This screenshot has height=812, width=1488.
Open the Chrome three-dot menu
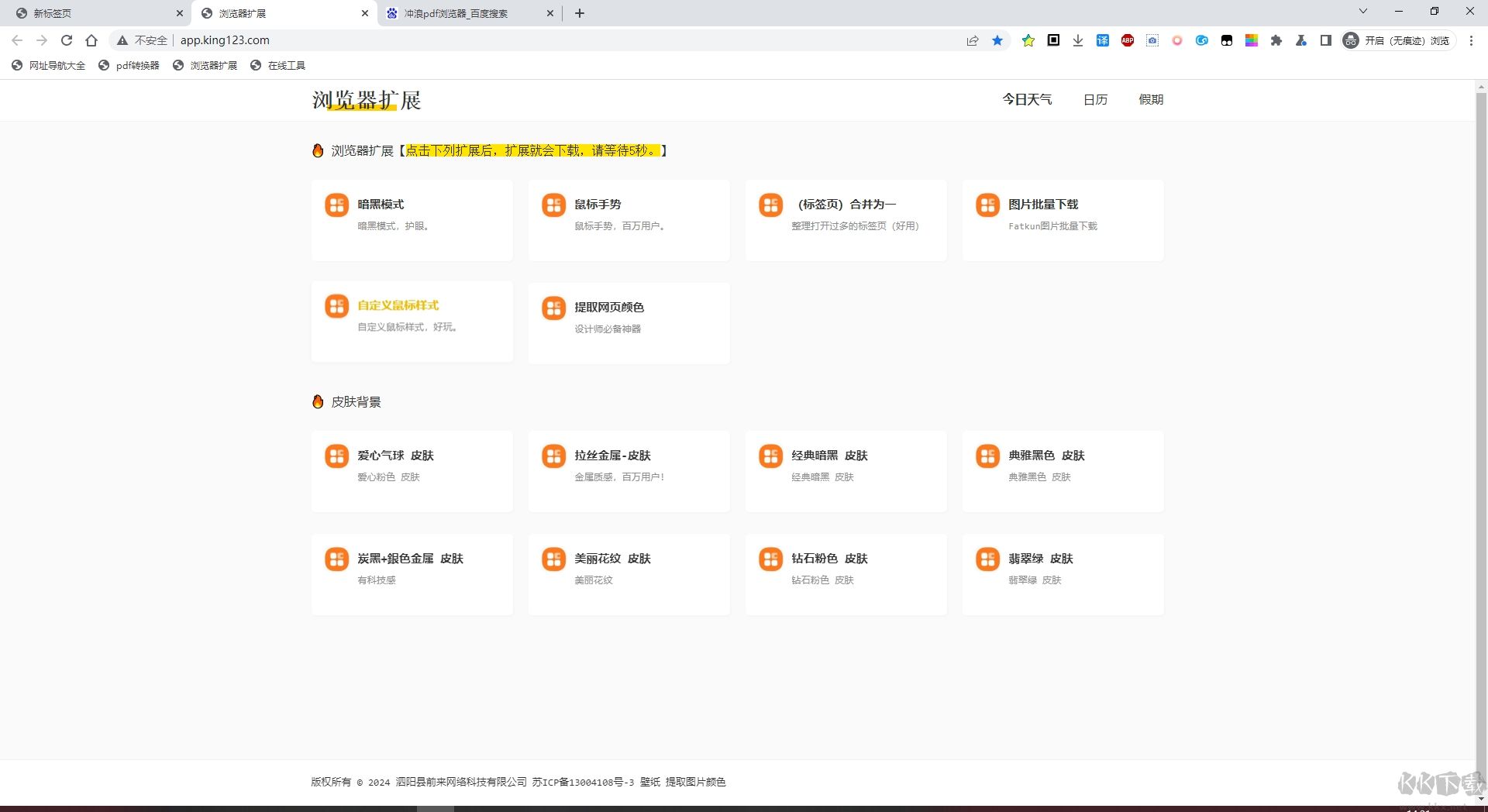pos(1471,40)
